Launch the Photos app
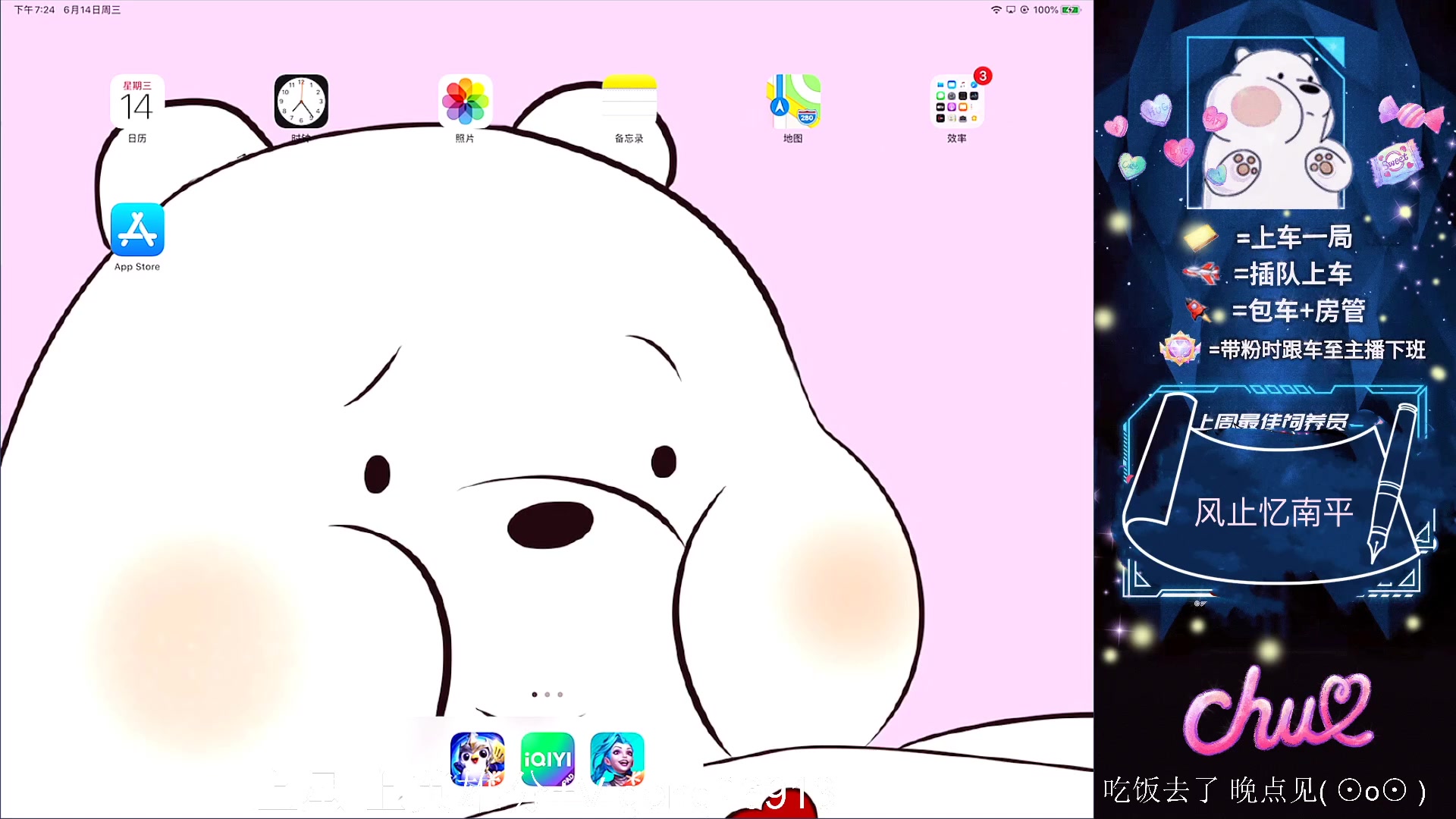Screen dimensions: 1456x819 pyautogui.click(x=465, y=102)
